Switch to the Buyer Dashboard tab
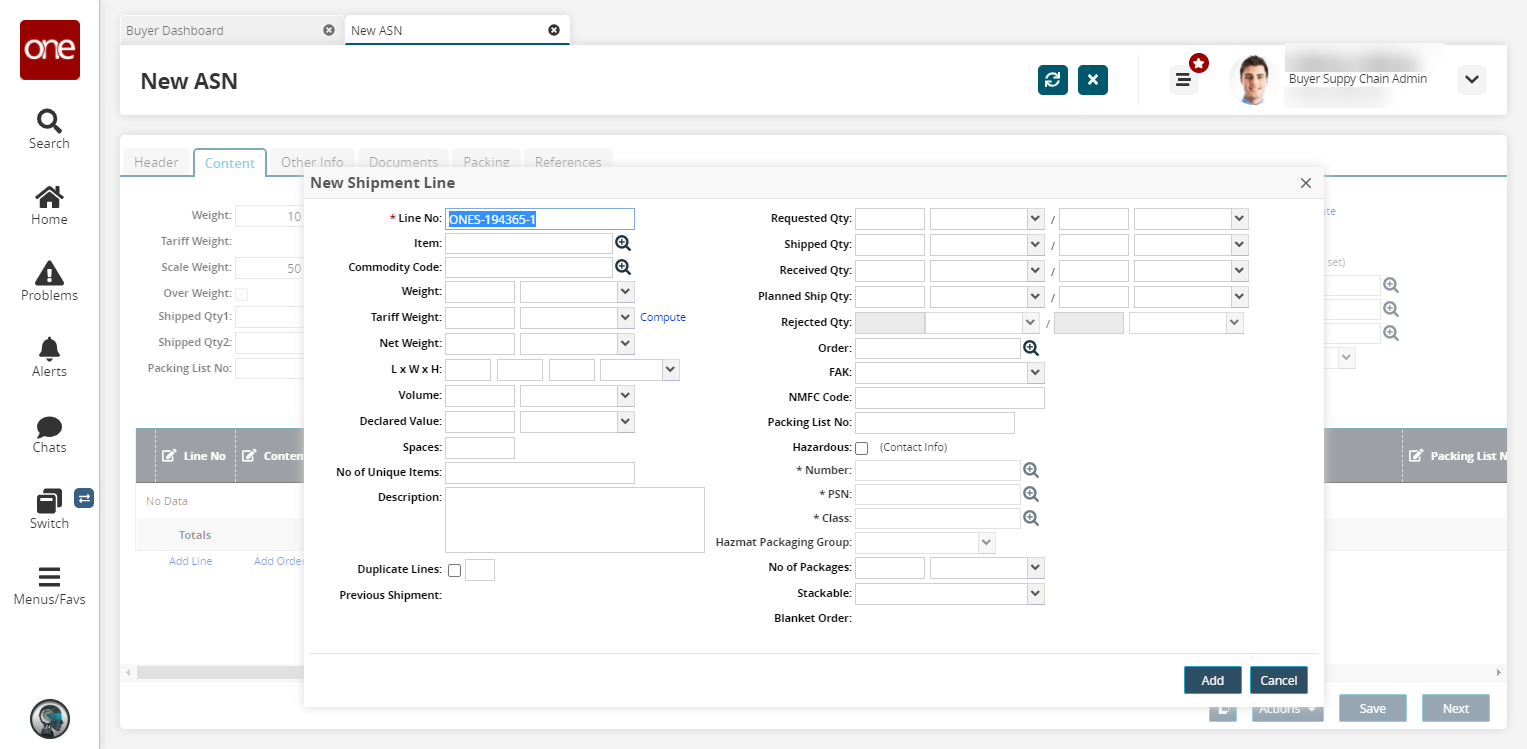The image size is (1527, 749). tap(175, 30)
